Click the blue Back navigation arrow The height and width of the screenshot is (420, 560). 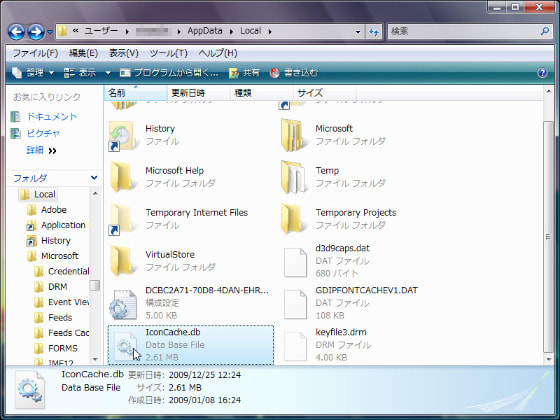[x=16, y=32]
